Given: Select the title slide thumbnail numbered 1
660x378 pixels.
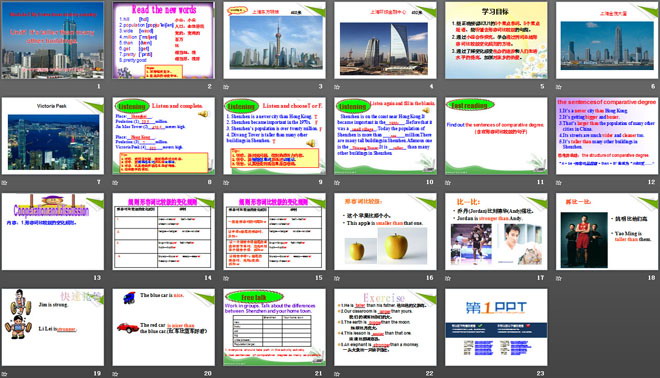Looking at the screenshot, I should (53, 40).
